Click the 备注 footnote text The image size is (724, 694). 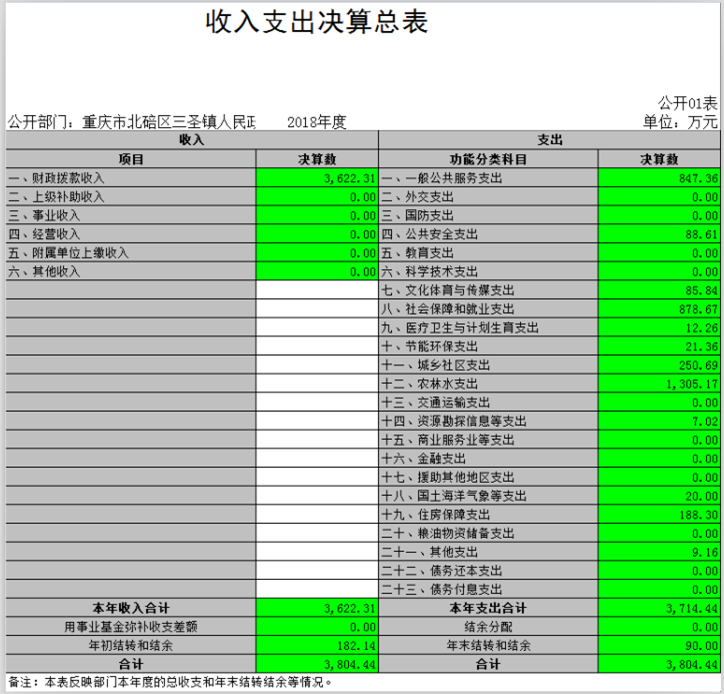170,682
